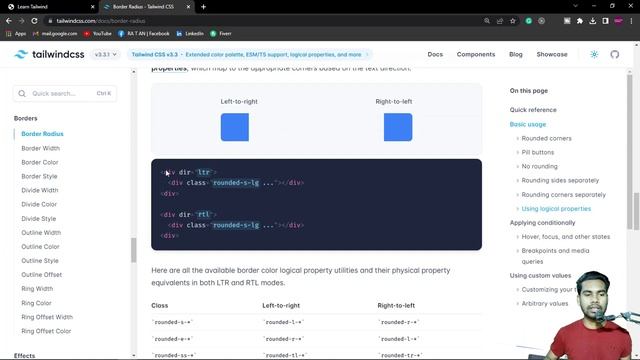This screenshot has width=640, height=360.
Task: Toggle the light/dark theme sun icon
Action: (x=594, y=54)
